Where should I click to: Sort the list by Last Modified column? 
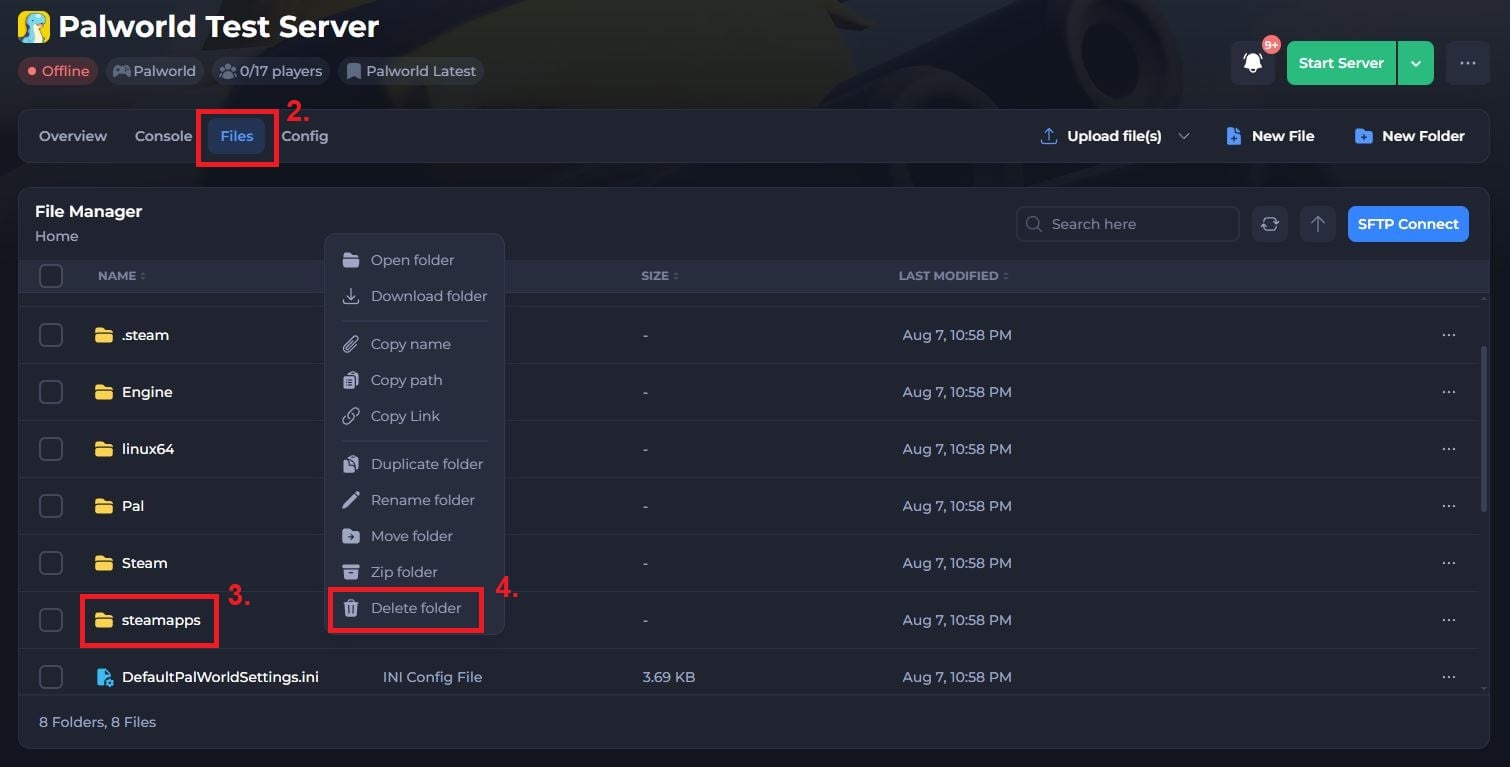point(954,276)
